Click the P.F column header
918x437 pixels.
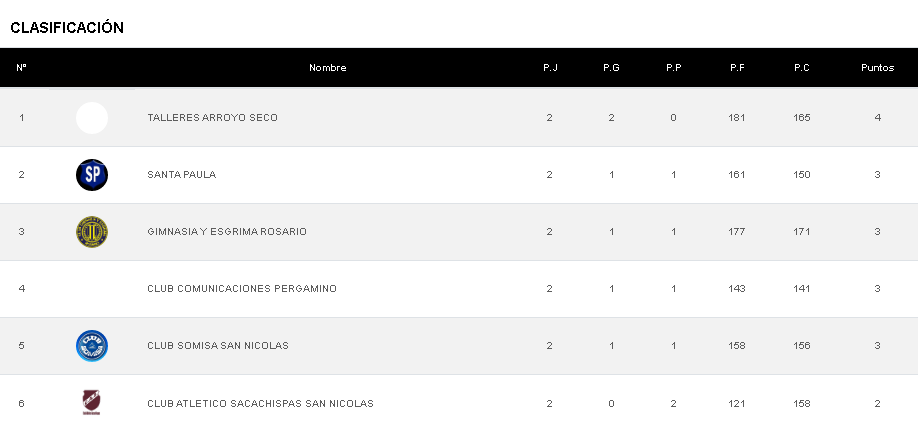[x=737, y=68]
